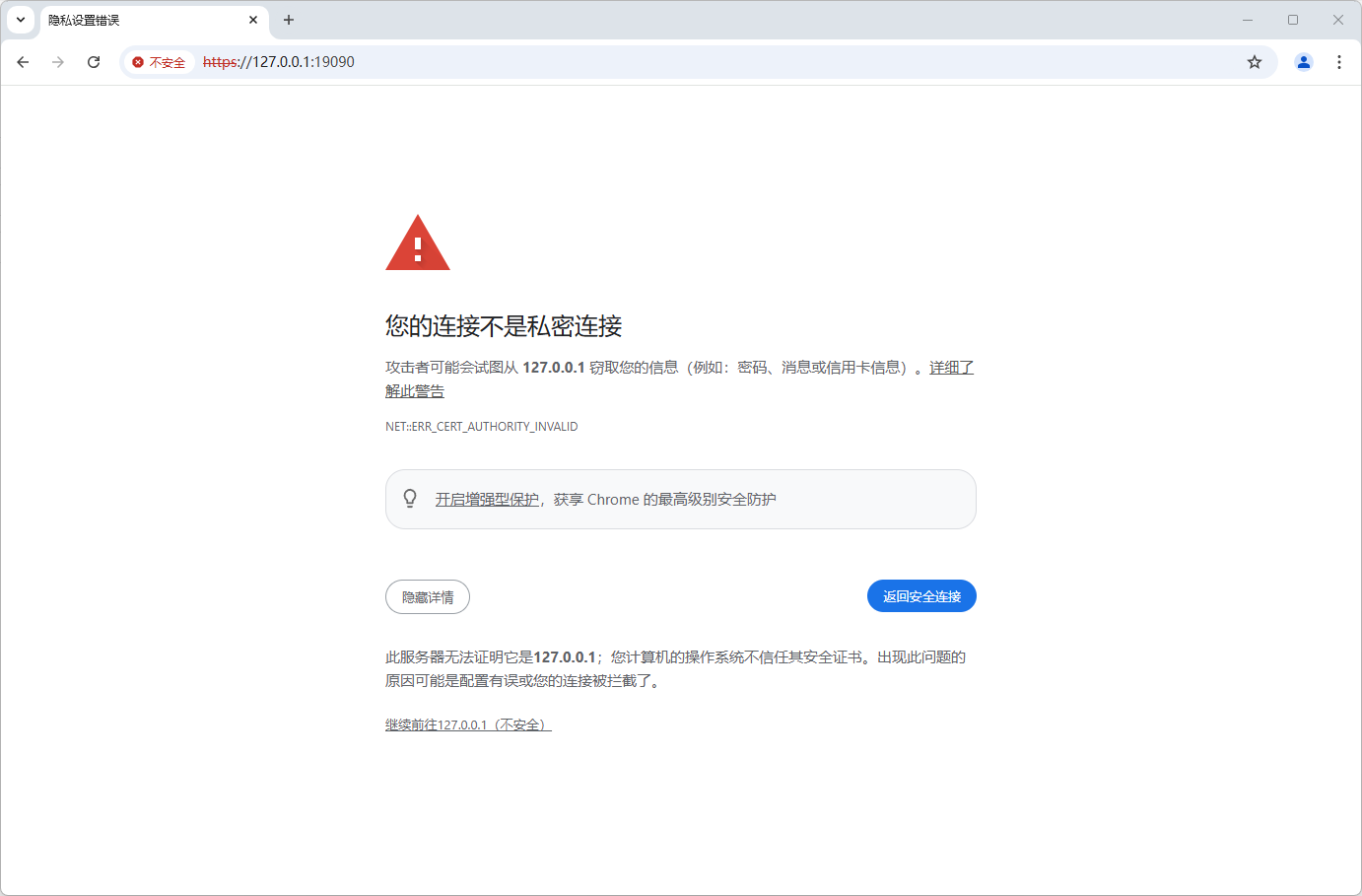Click the lightbulb icon in the protection box
1362x896 pixels.
tap(410, 499)
